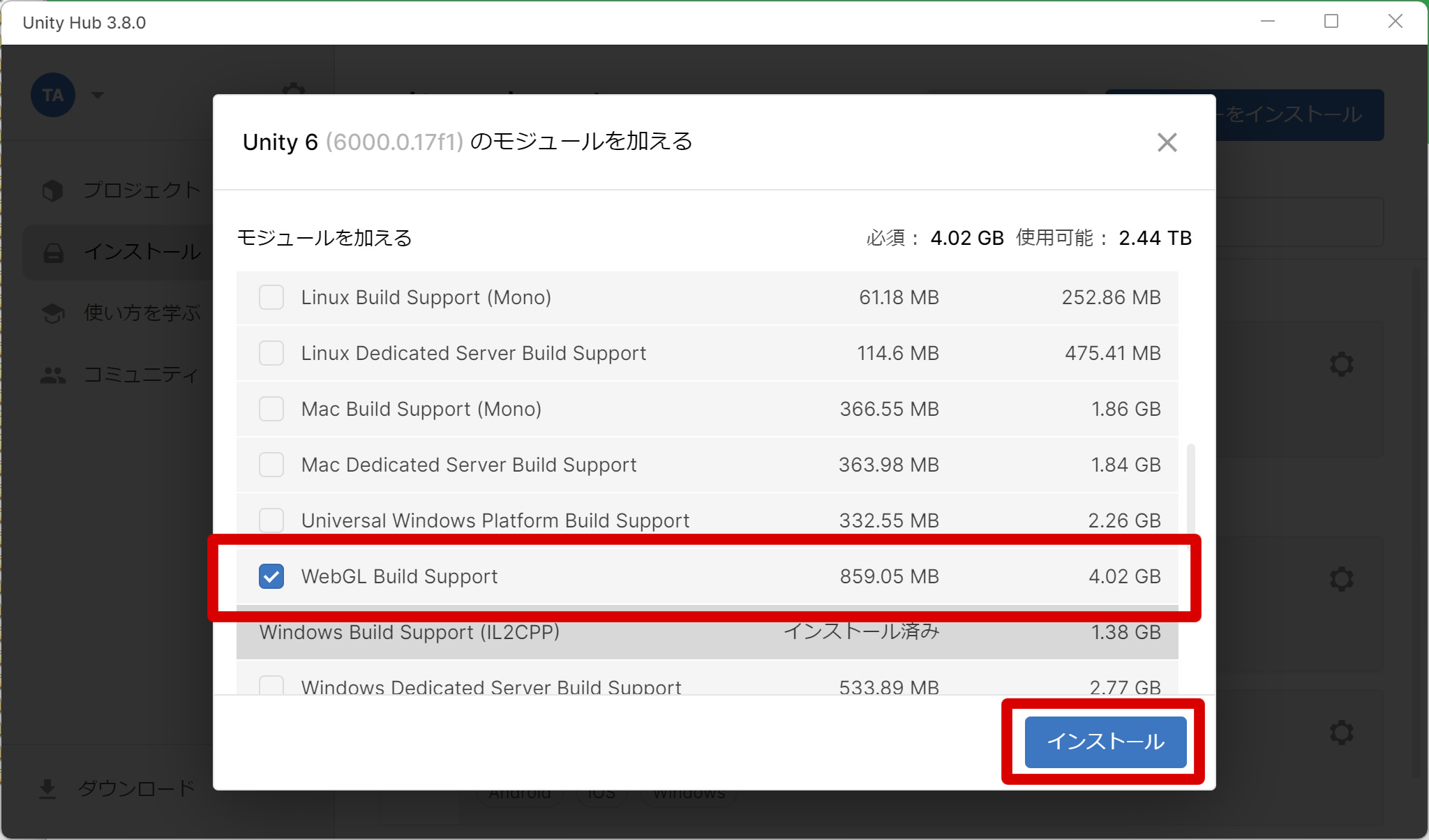Click the community people icon
The width and height of the screenshot is (1429, 840).
53,375
